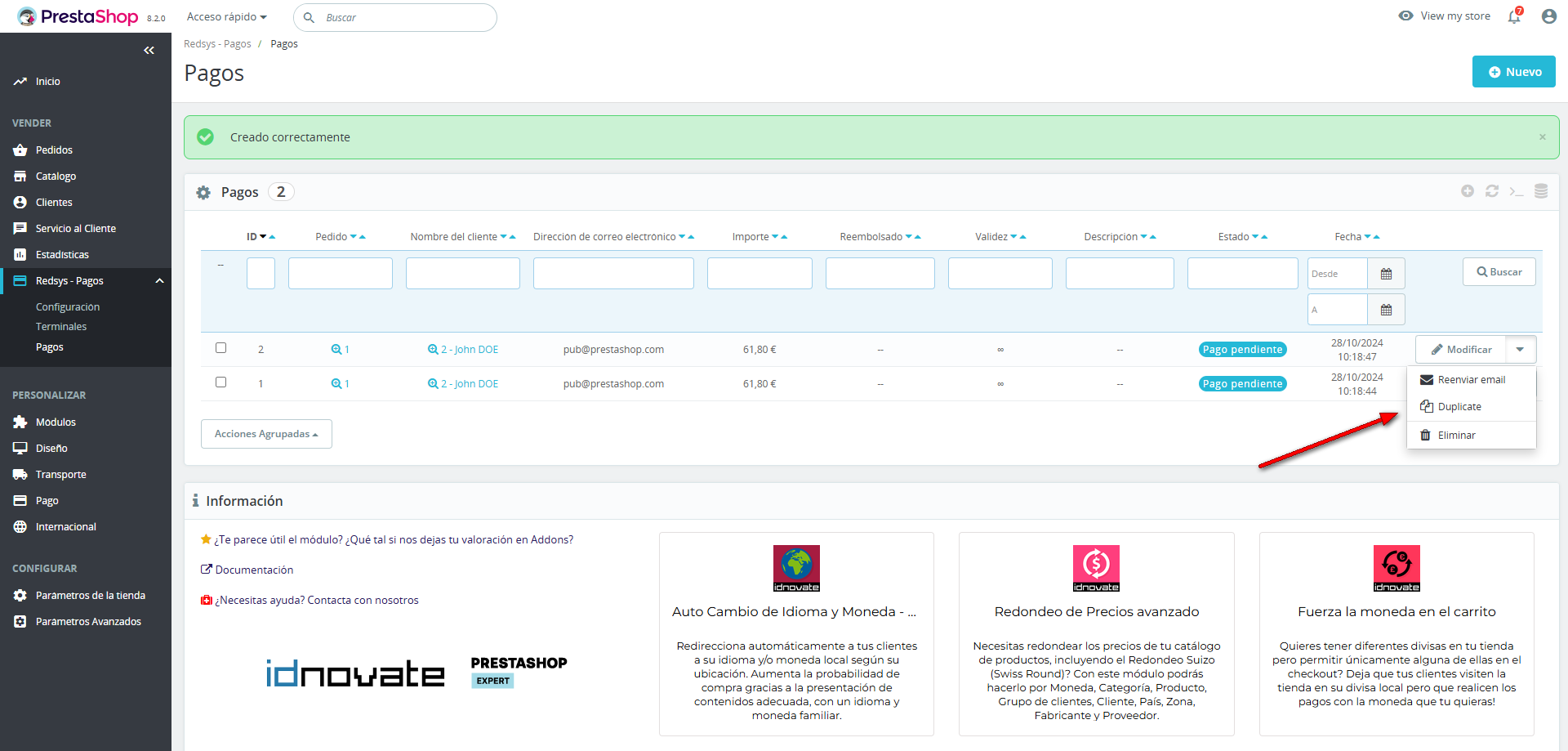
Task: Go to Inicio in the sidebar
Action: [48, 82]
